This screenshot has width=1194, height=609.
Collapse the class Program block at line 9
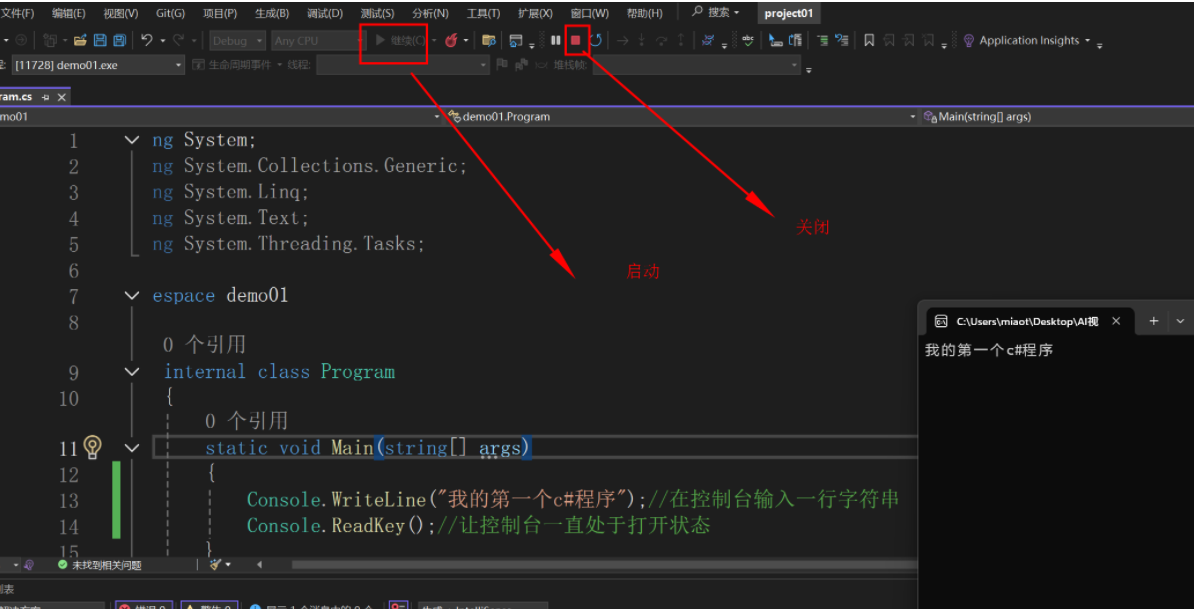[x=132, y=371]
